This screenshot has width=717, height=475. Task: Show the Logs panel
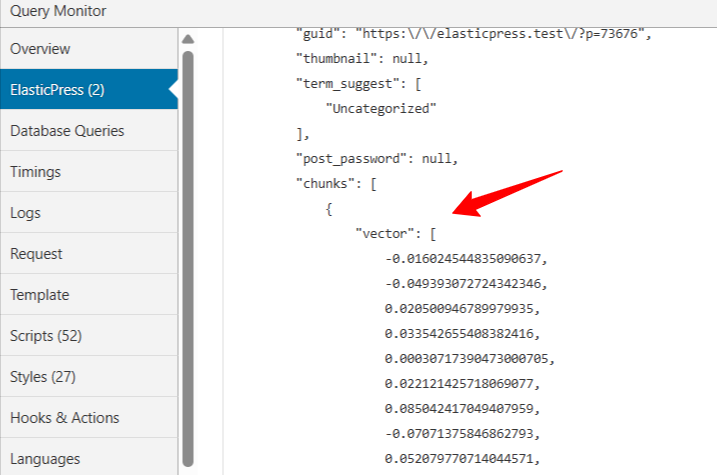[26, 213]
